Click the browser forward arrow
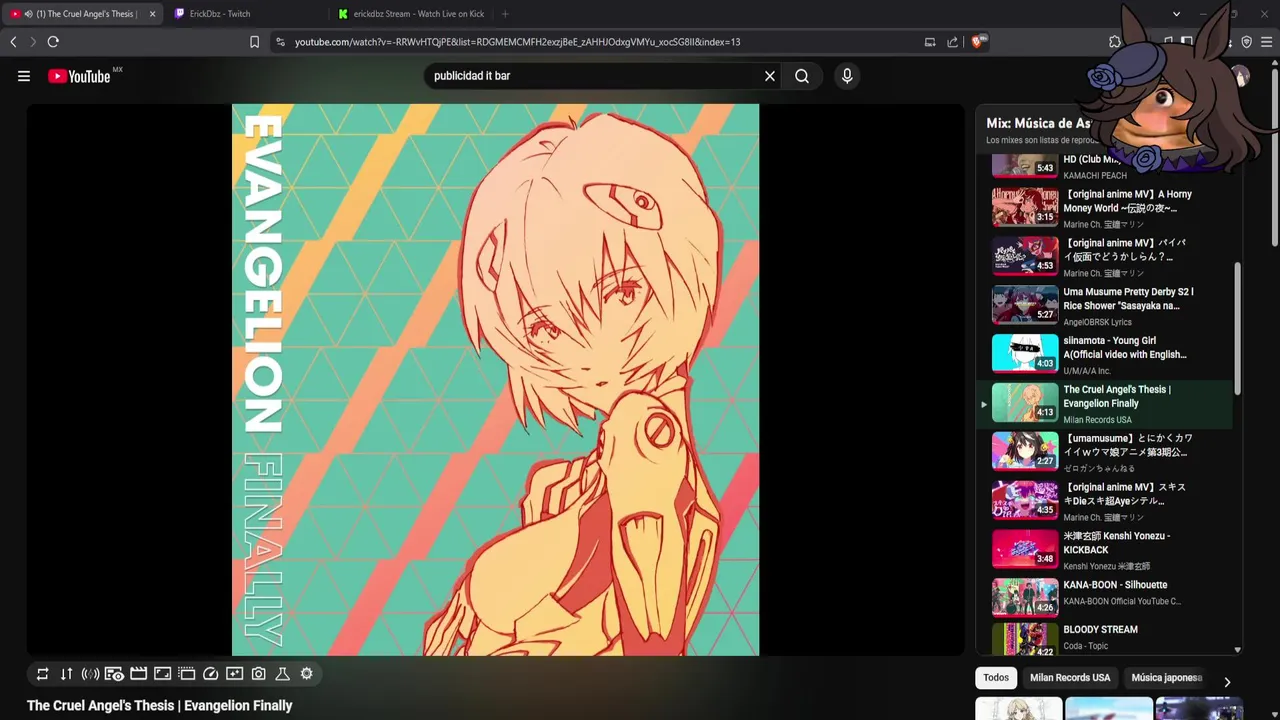 (32, 42)
